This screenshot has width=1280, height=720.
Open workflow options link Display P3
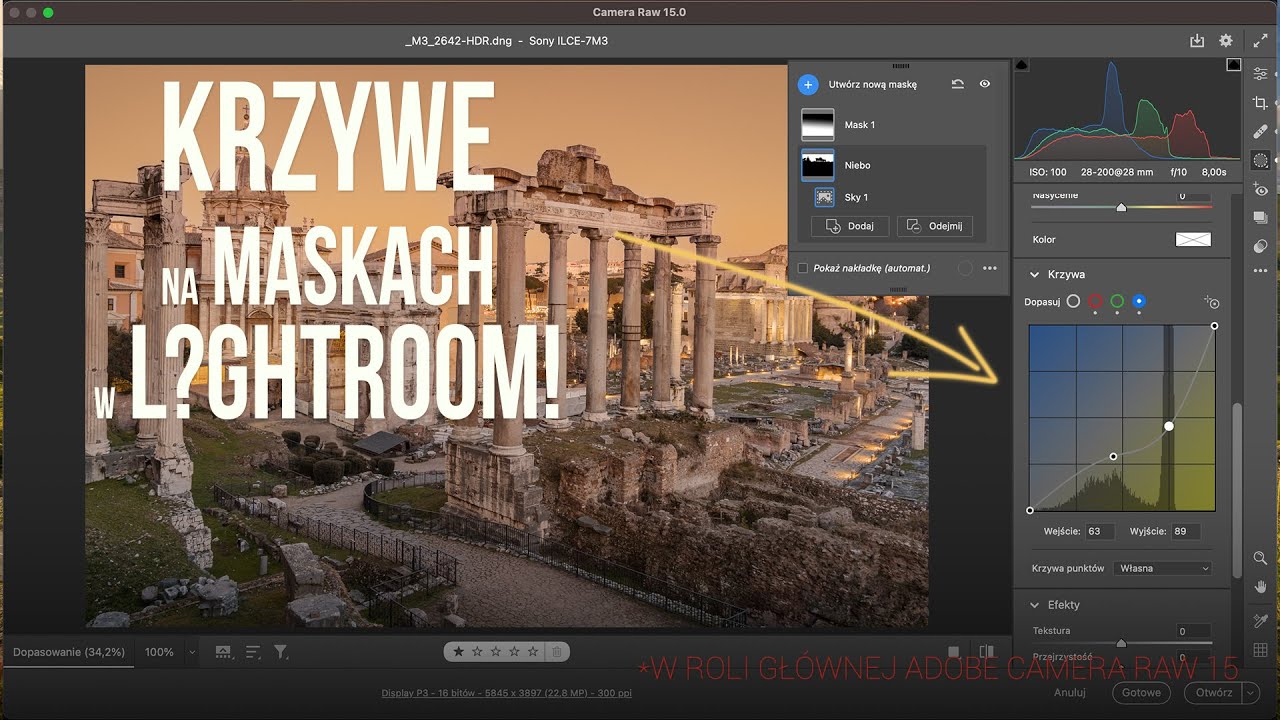506,694
